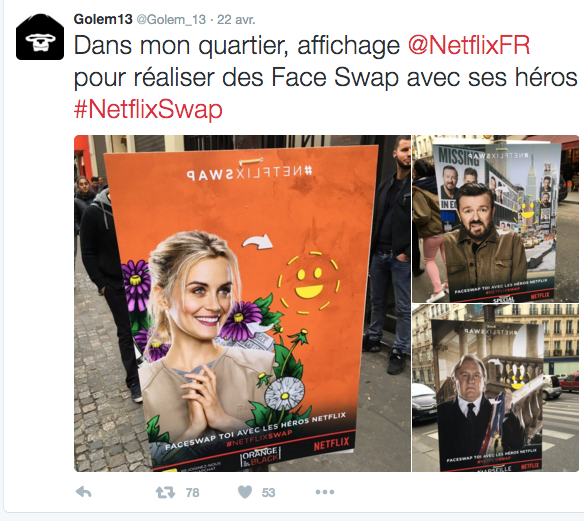584x521 pixels.
Task: Open the Times Square bearded man poster photo
Action: (x=495, y=219)
